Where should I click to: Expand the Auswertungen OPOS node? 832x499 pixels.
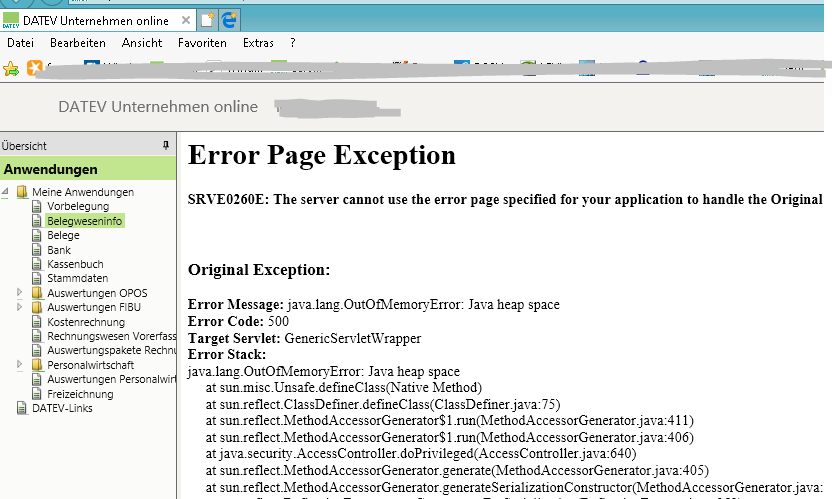coord(20,292)
